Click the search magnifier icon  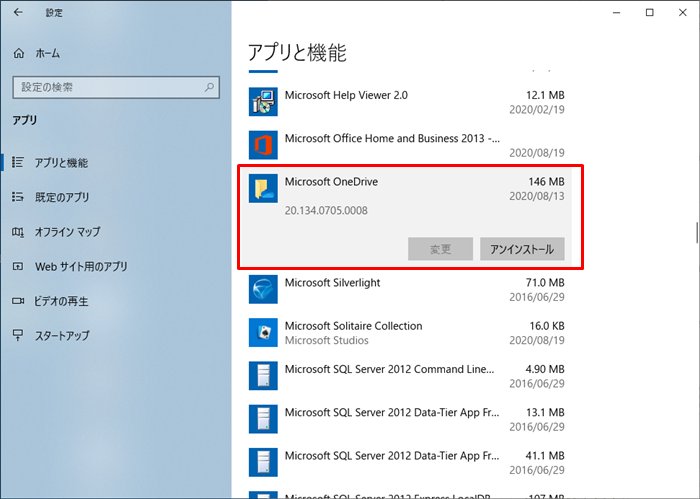(x=209, y=87)
